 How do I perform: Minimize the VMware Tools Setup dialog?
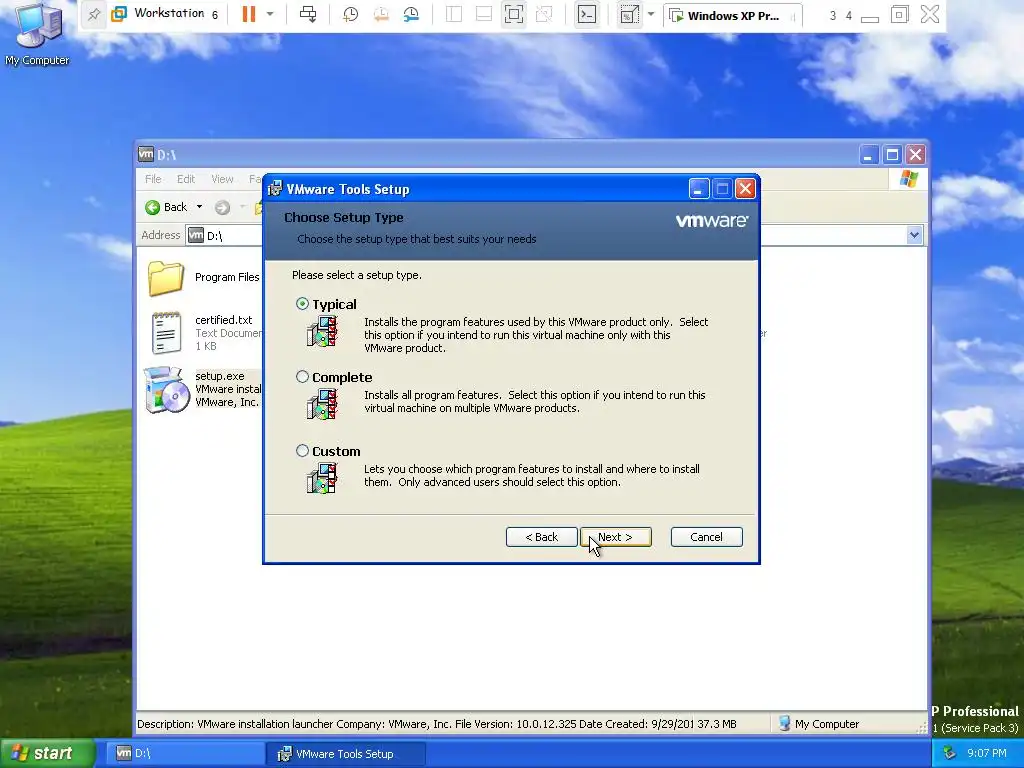point(699,189)
